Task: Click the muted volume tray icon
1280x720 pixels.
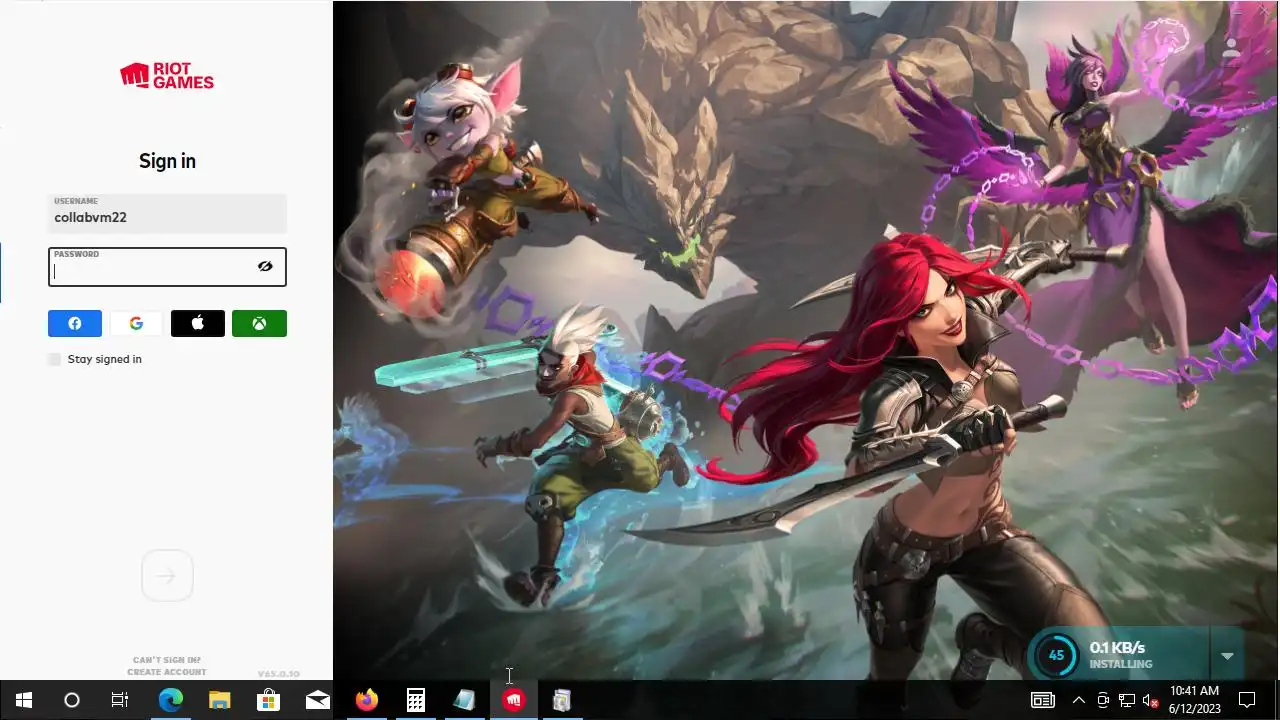Action: coord(1150,700)
